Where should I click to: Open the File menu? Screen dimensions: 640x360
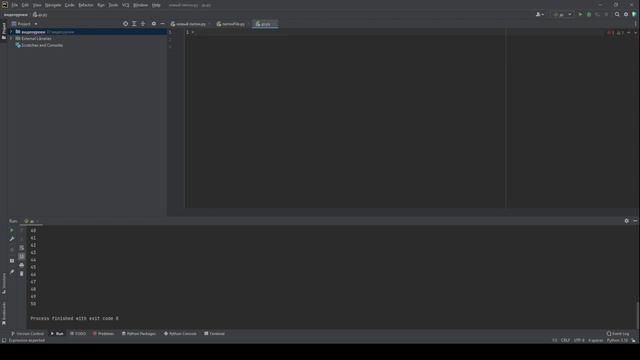[15, 5]
